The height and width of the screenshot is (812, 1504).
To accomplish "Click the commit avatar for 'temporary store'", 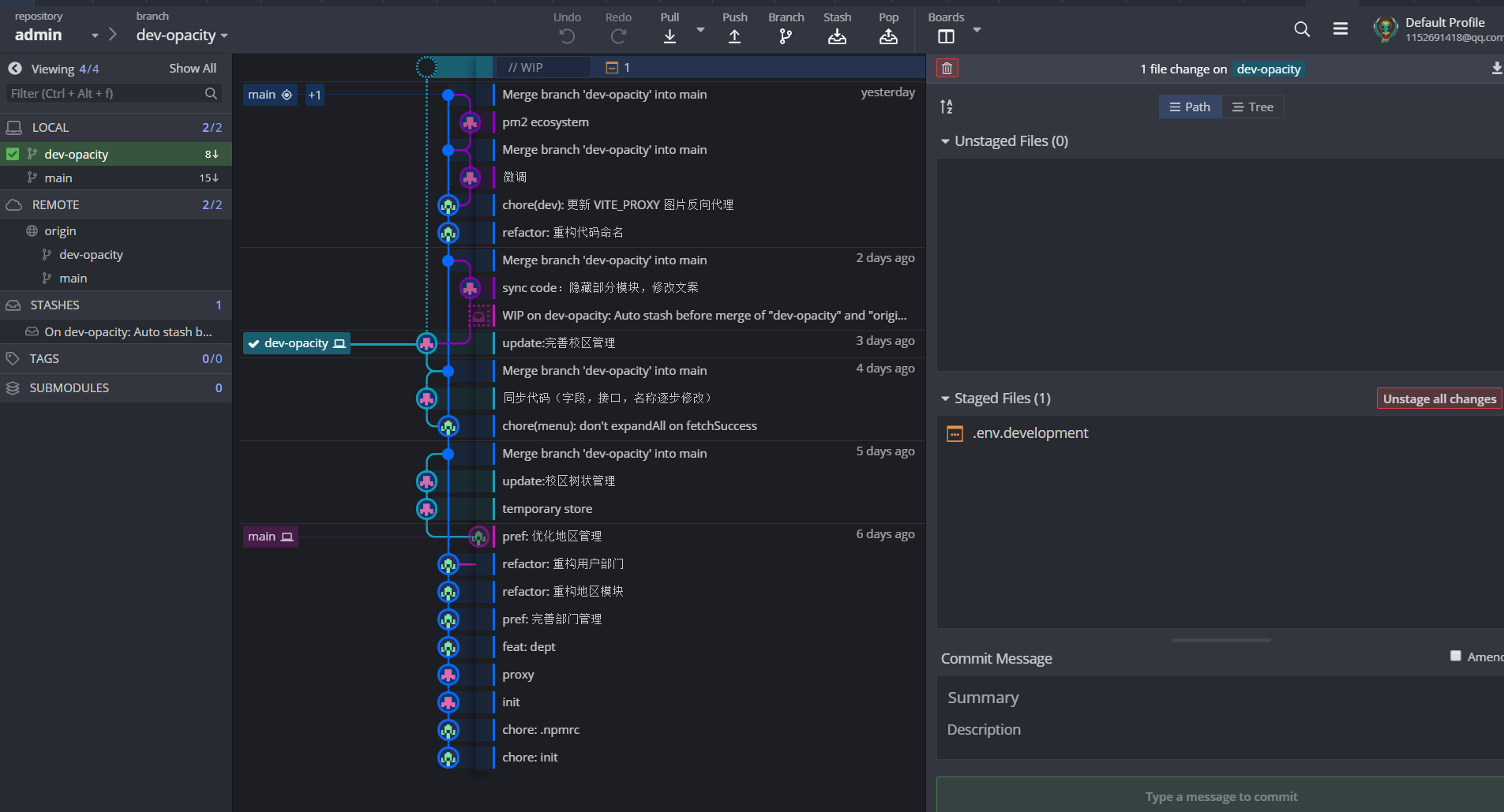I will tap(426, 509).
